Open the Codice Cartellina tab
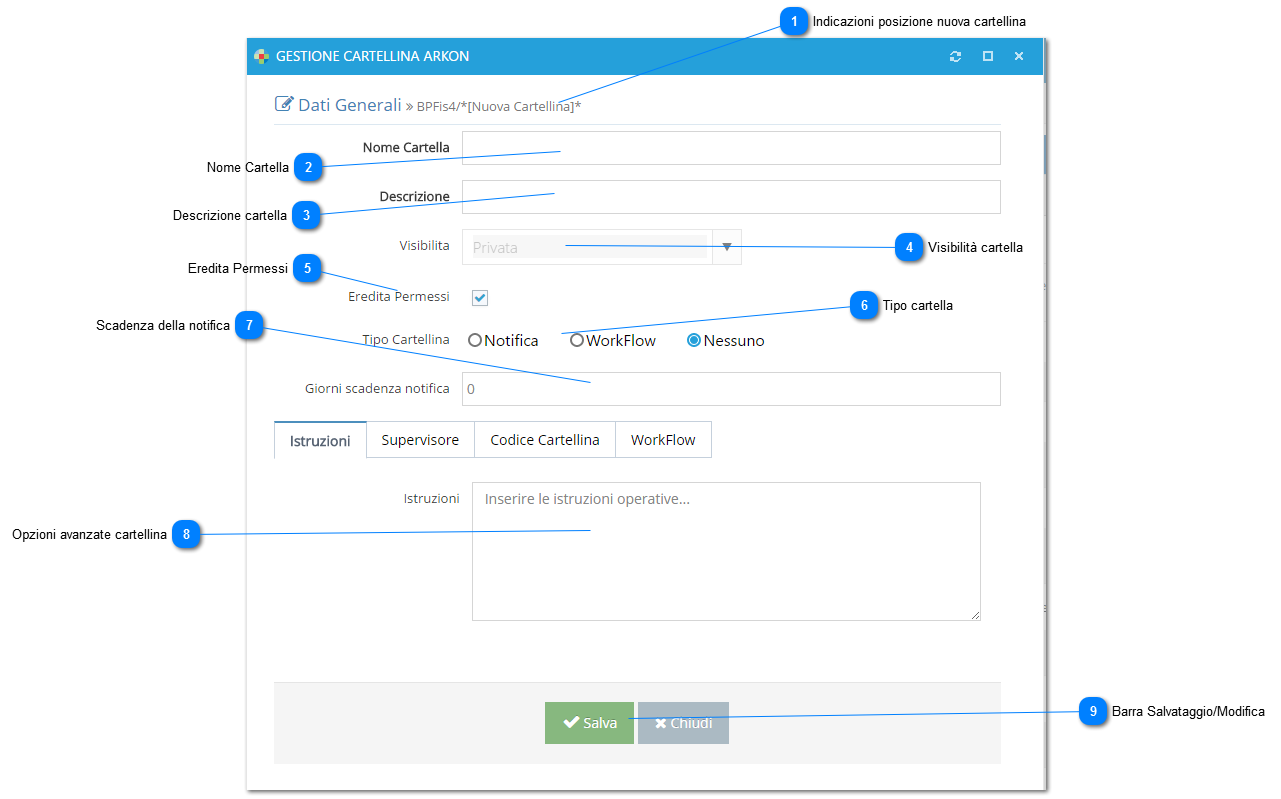Image resolution: width=1281 pixels, height=799 pixels. pyautogui.click(x=545, y=440)
